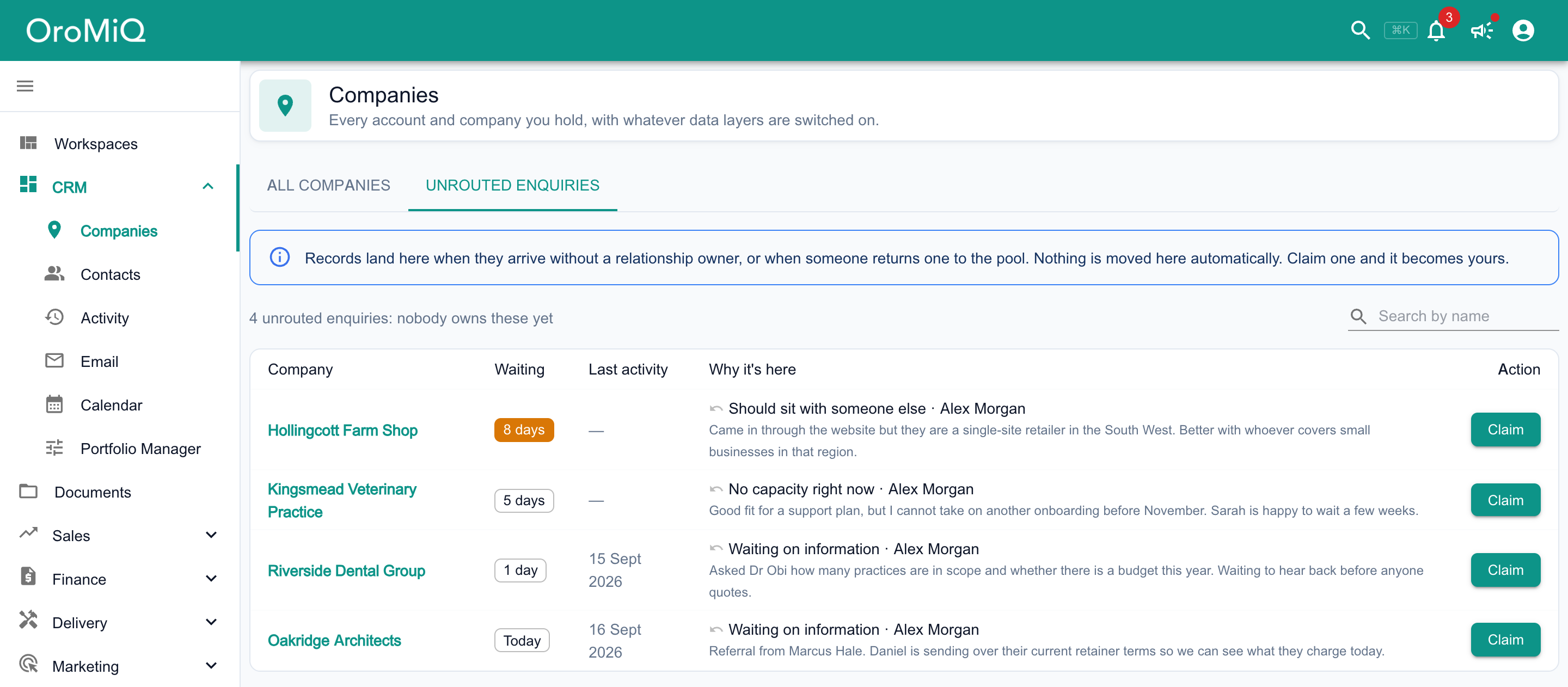
Task: Click the Activity history clock icon
Action: coord(54,317)
